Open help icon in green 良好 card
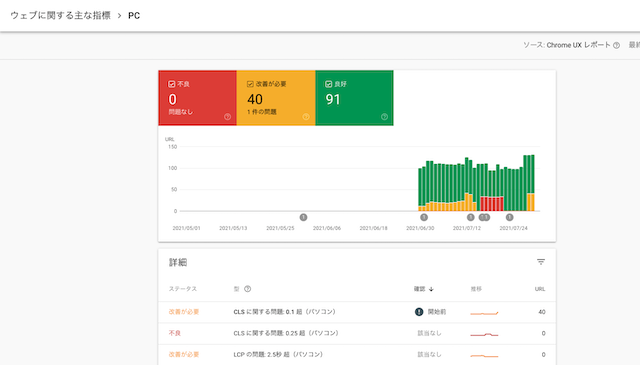The height and width of the screenshot is (365, 640). [384, 117]
